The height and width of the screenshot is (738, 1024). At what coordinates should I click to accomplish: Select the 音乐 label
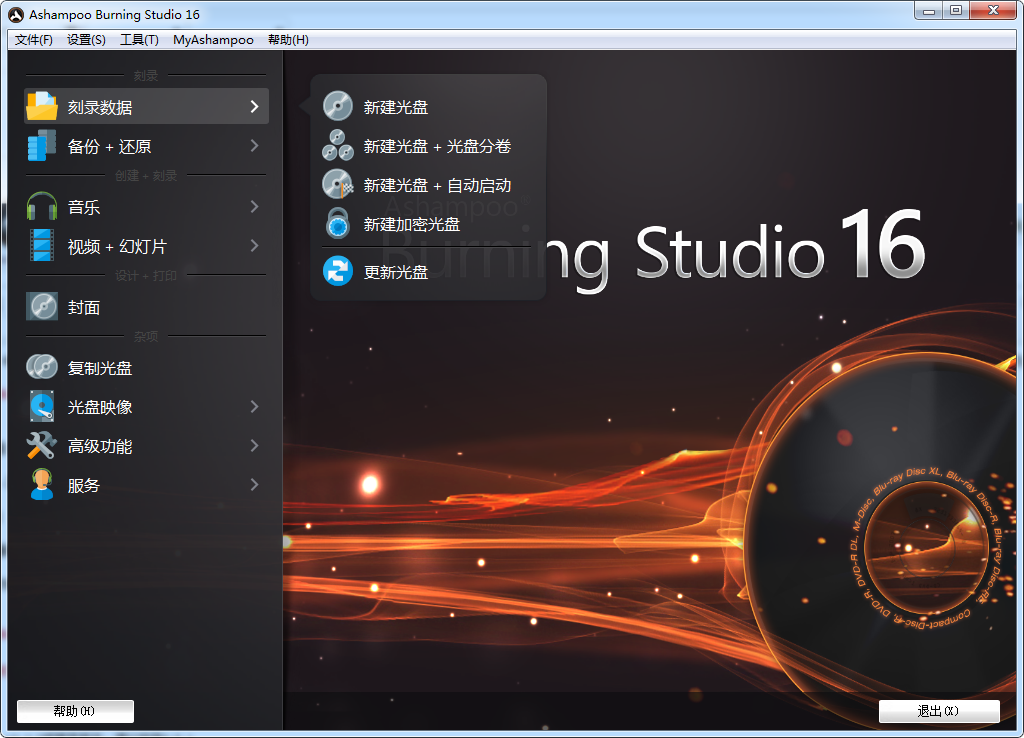click(84, 207)
